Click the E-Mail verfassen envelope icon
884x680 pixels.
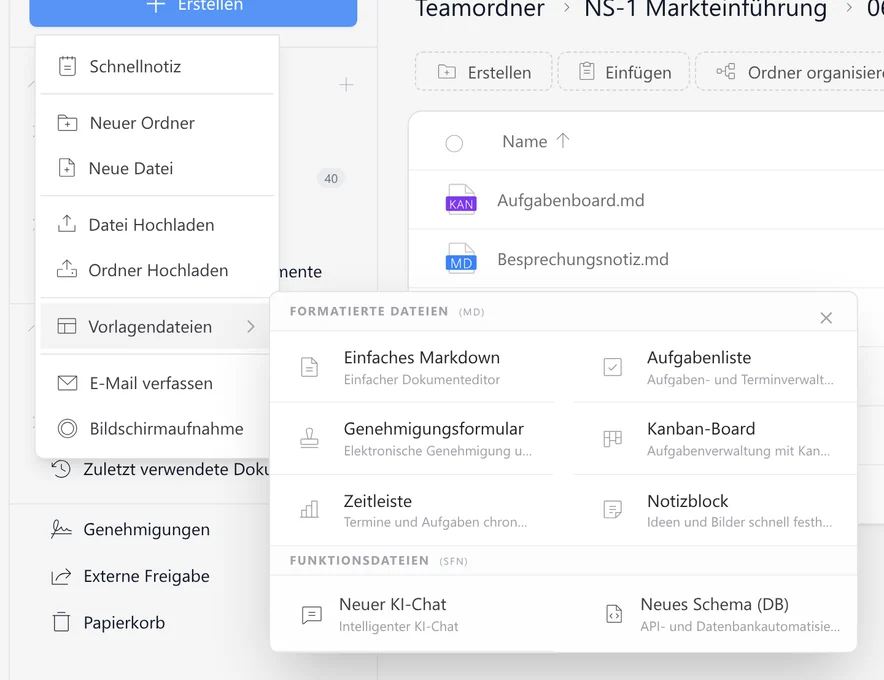tap(67, 383)
